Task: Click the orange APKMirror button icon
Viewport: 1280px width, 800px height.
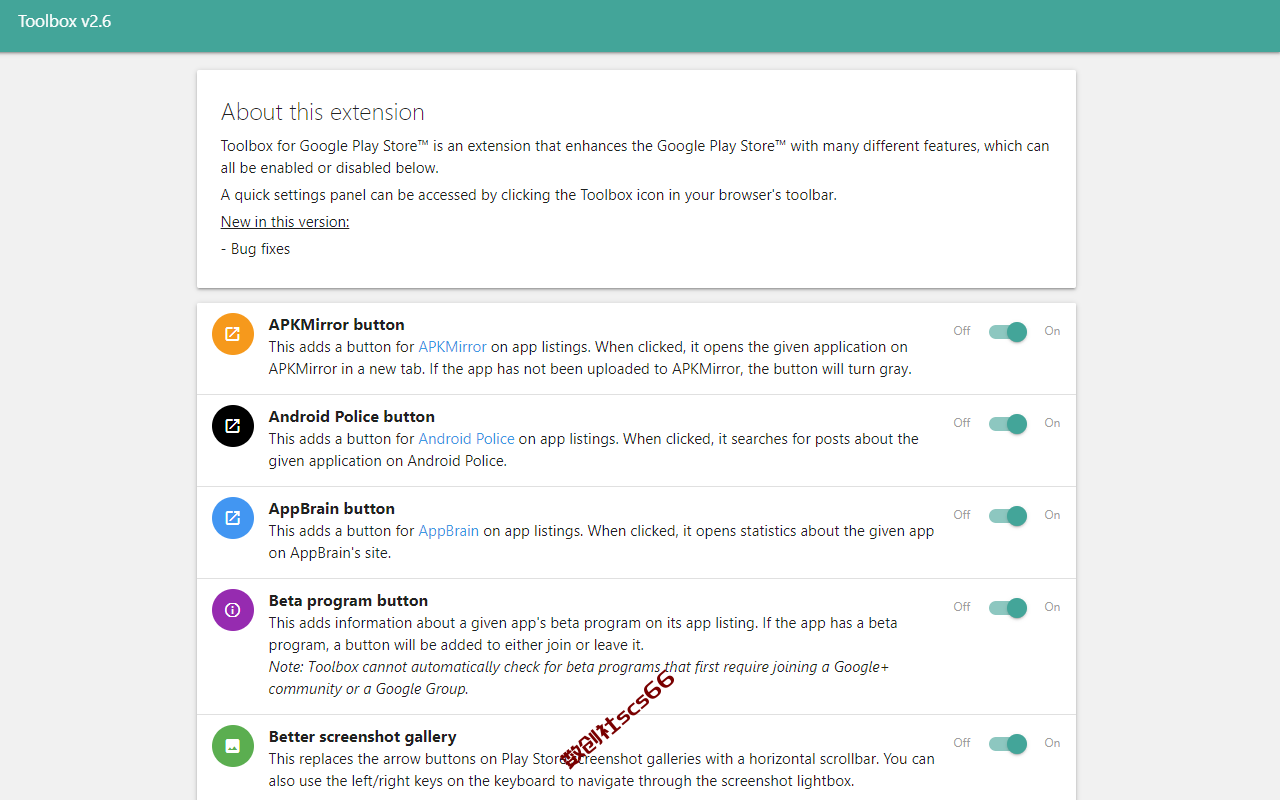Action: [233, 334]
